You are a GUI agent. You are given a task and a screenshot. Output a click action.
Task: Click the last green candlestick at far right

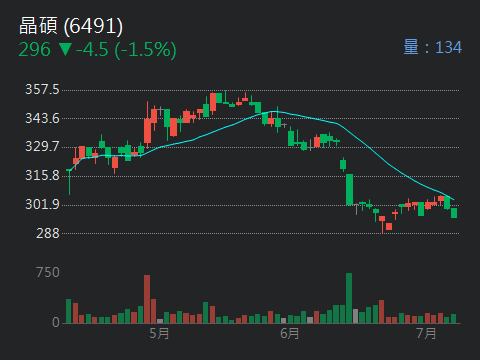click(454, 213)
